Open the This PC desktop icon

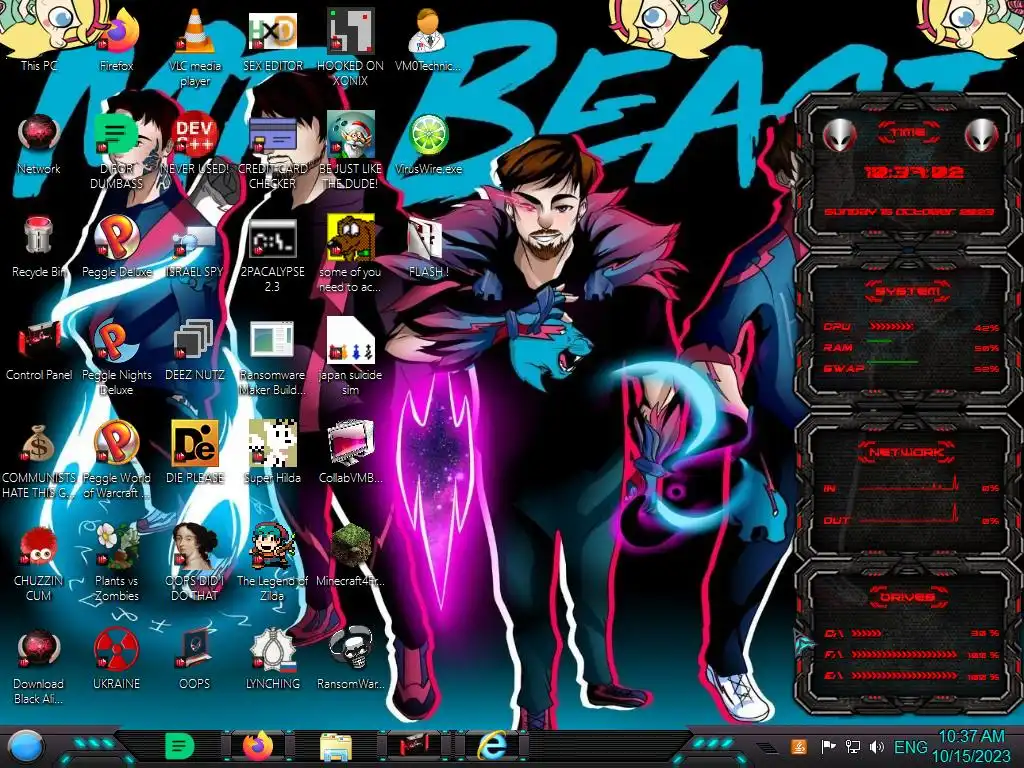(39, 40)
